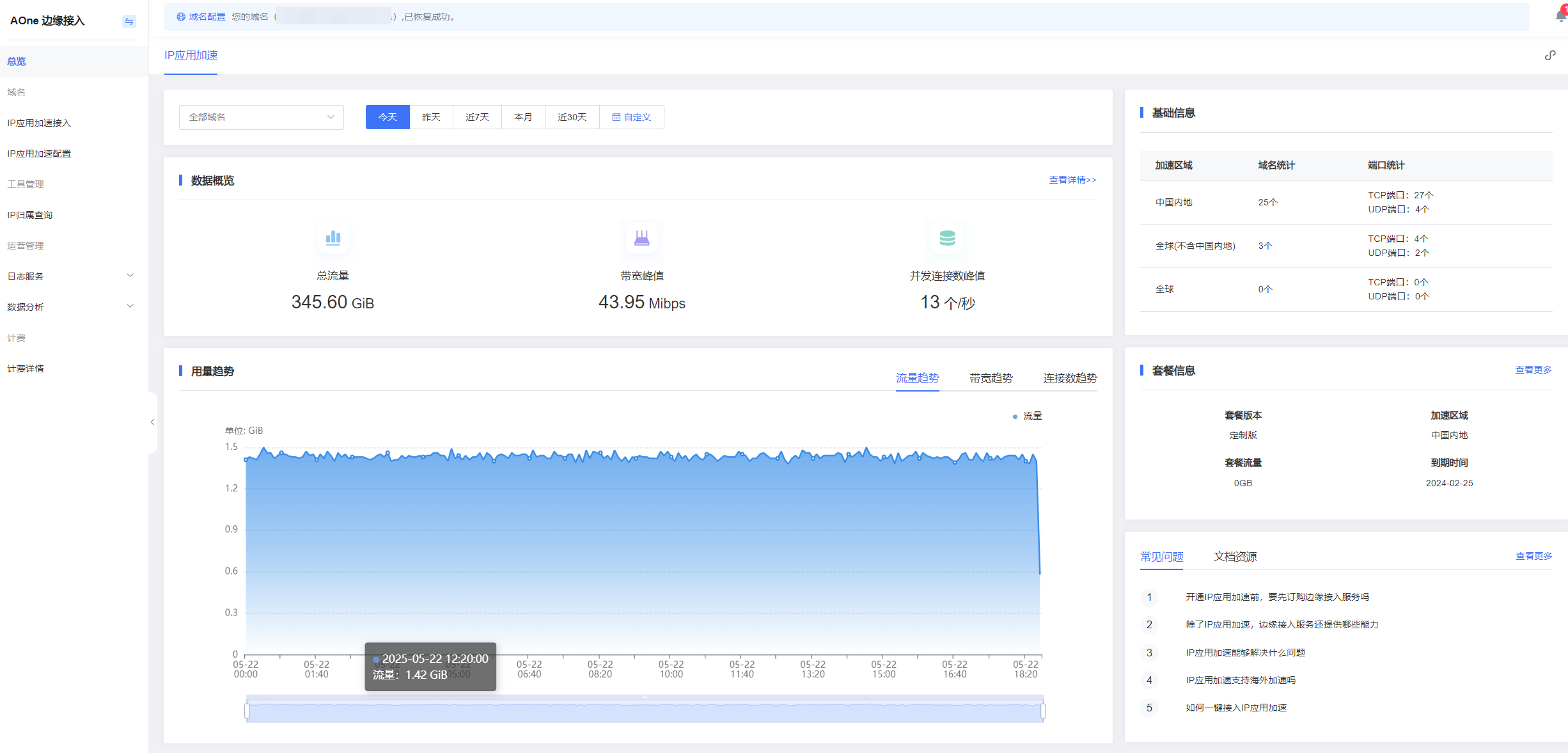The image size is (1568, 753).
Task: Click the concurrent connections database icon
Action: pyautogui.click(x=947, y=238)
